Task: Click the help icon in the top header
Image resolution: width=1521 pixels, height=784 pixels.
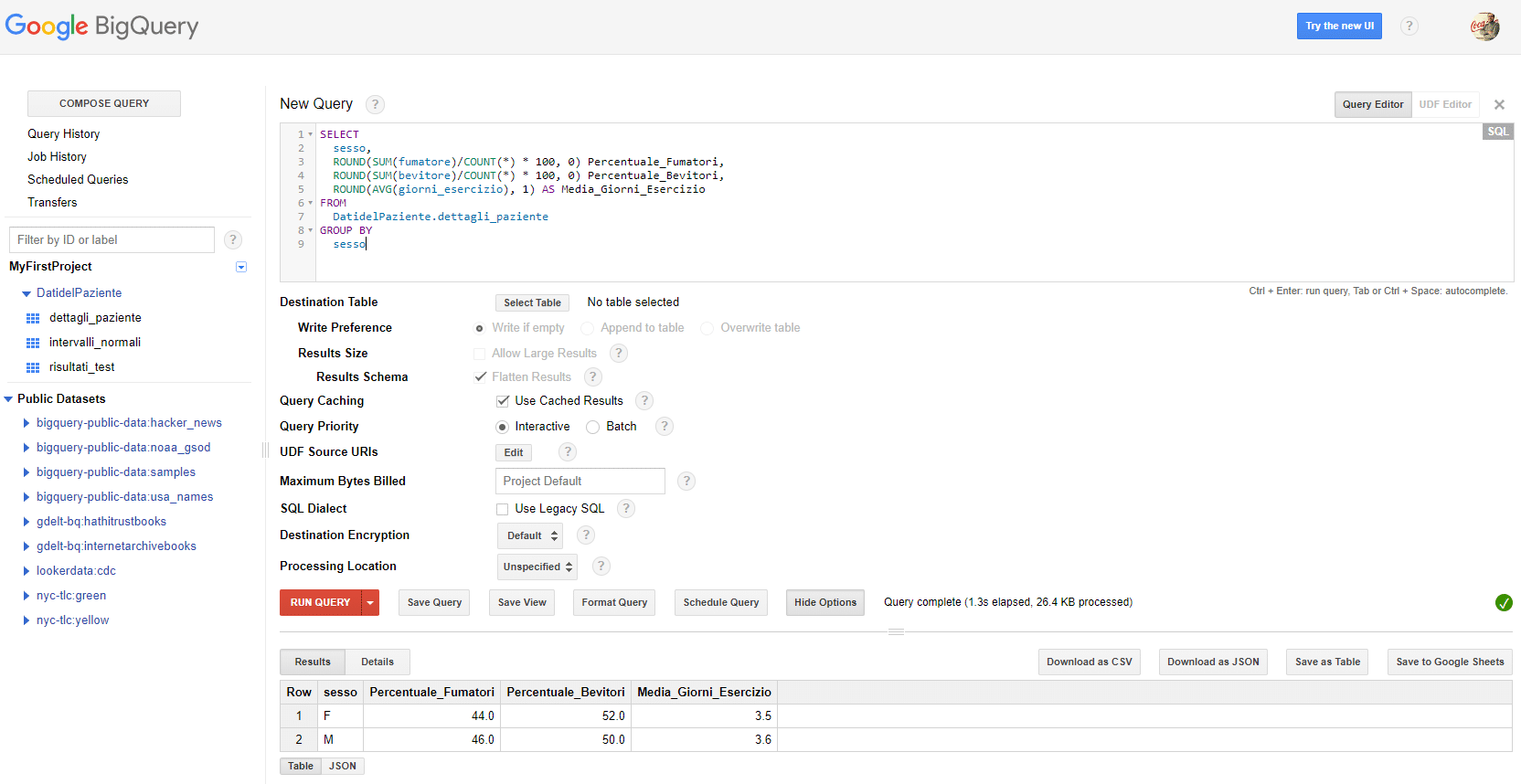Action: (x=1409, y=26)
